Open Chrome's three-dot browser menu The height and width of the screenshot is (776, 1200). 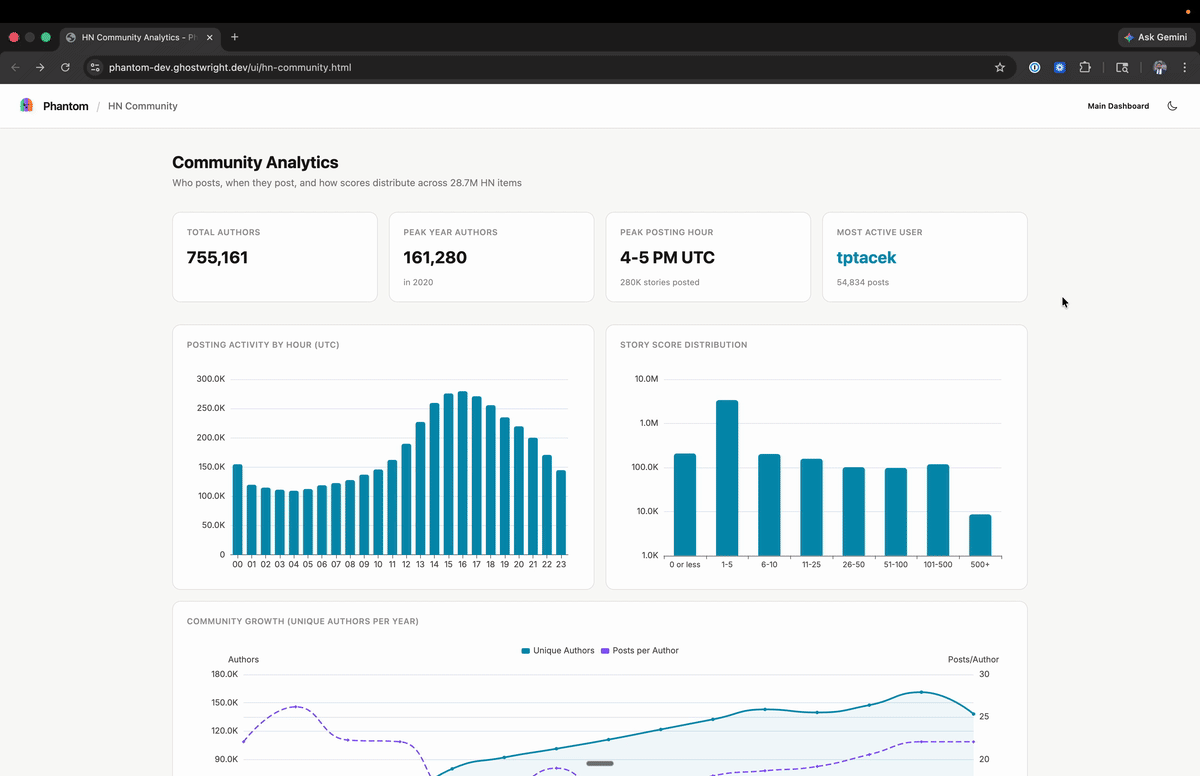(1184, 67)
